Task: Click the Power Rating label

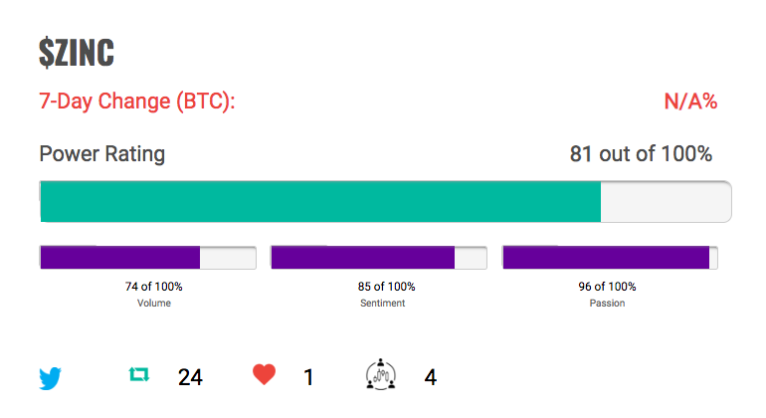Action: (x=102, y=154)
